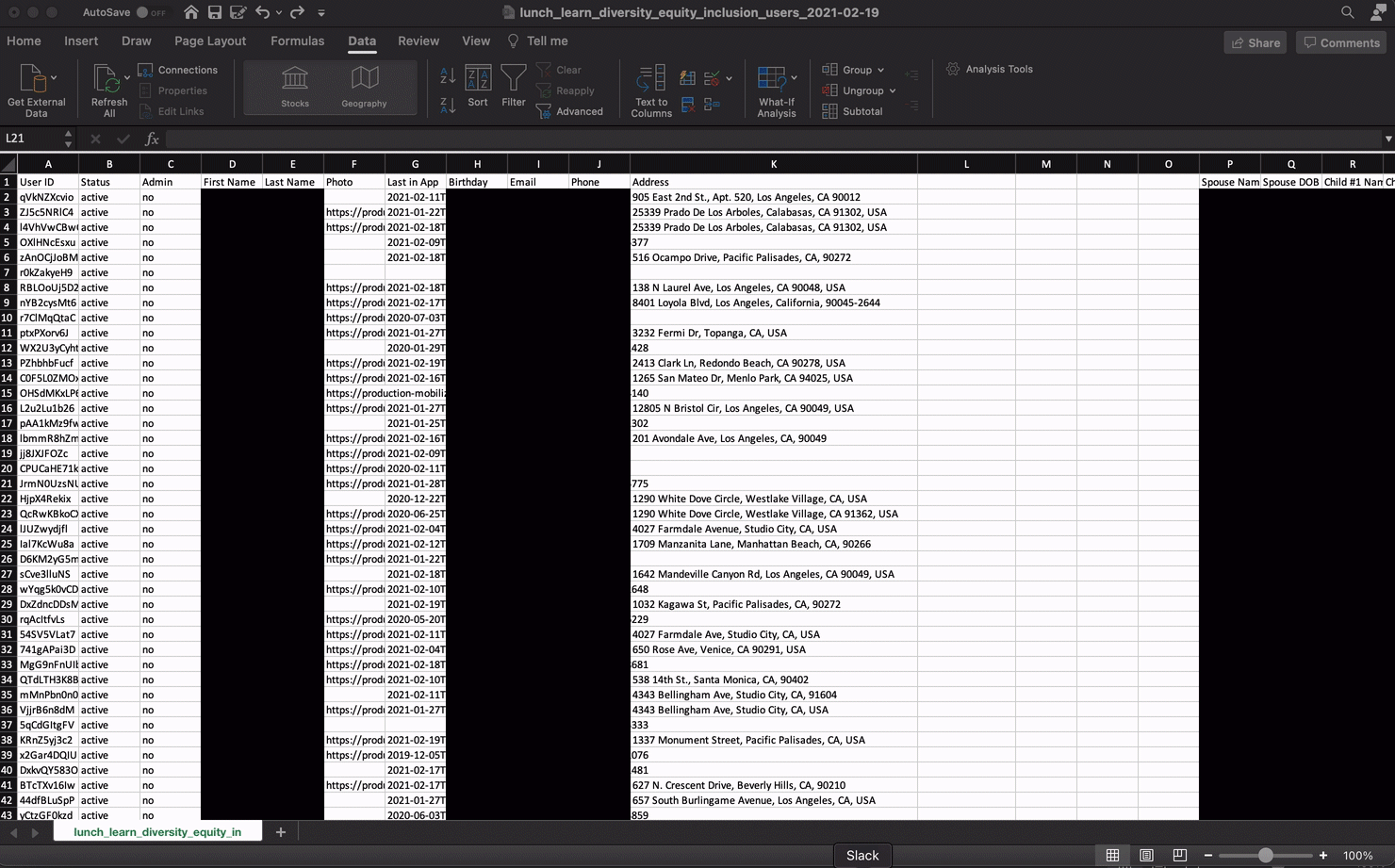Click the Select All corner box
Screen dimensions: 1395x868
pos(8,164)
